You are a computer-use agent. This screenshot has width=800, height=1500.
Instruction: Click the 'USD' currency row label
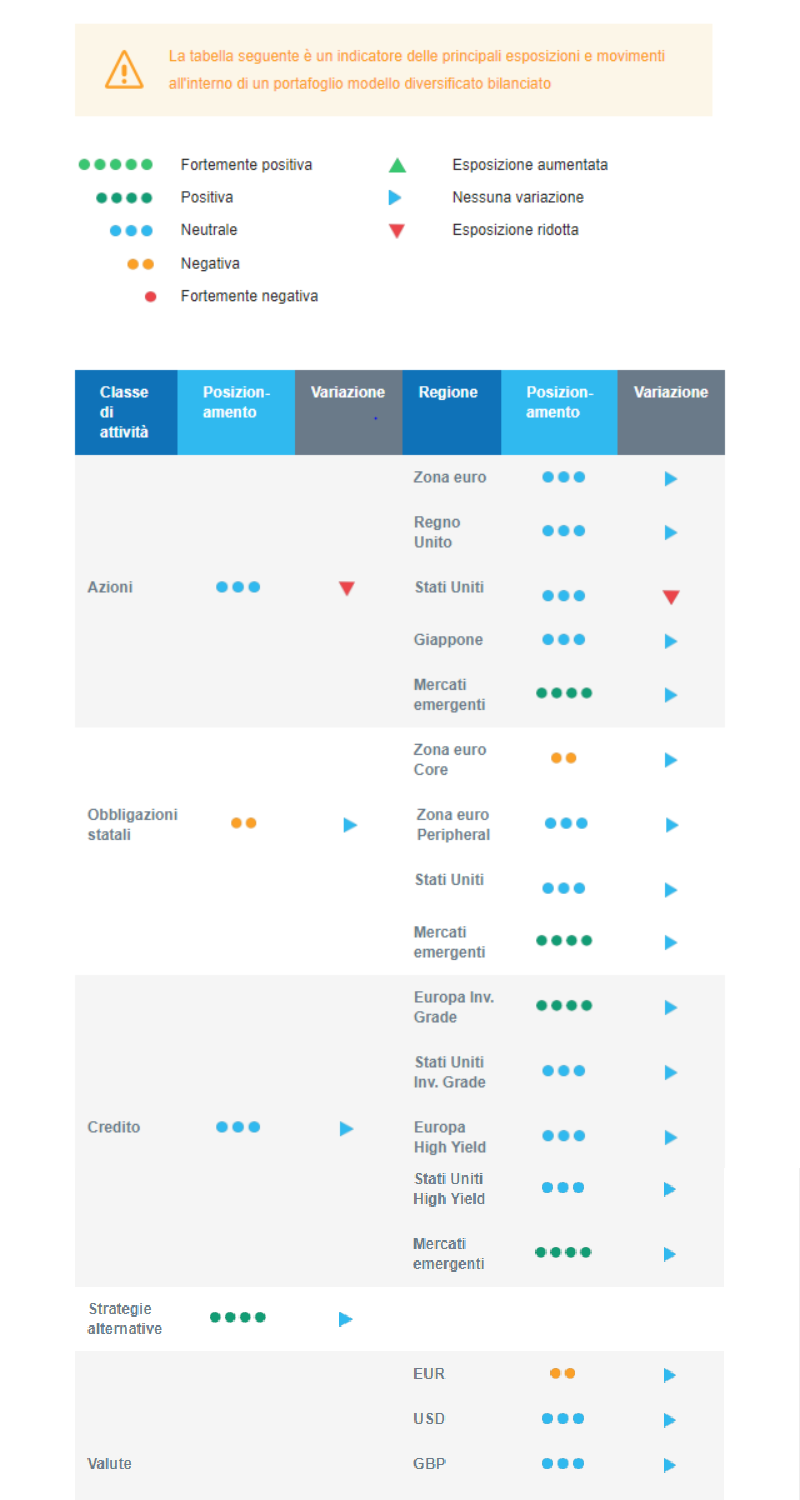click(x=429, y=1419)
